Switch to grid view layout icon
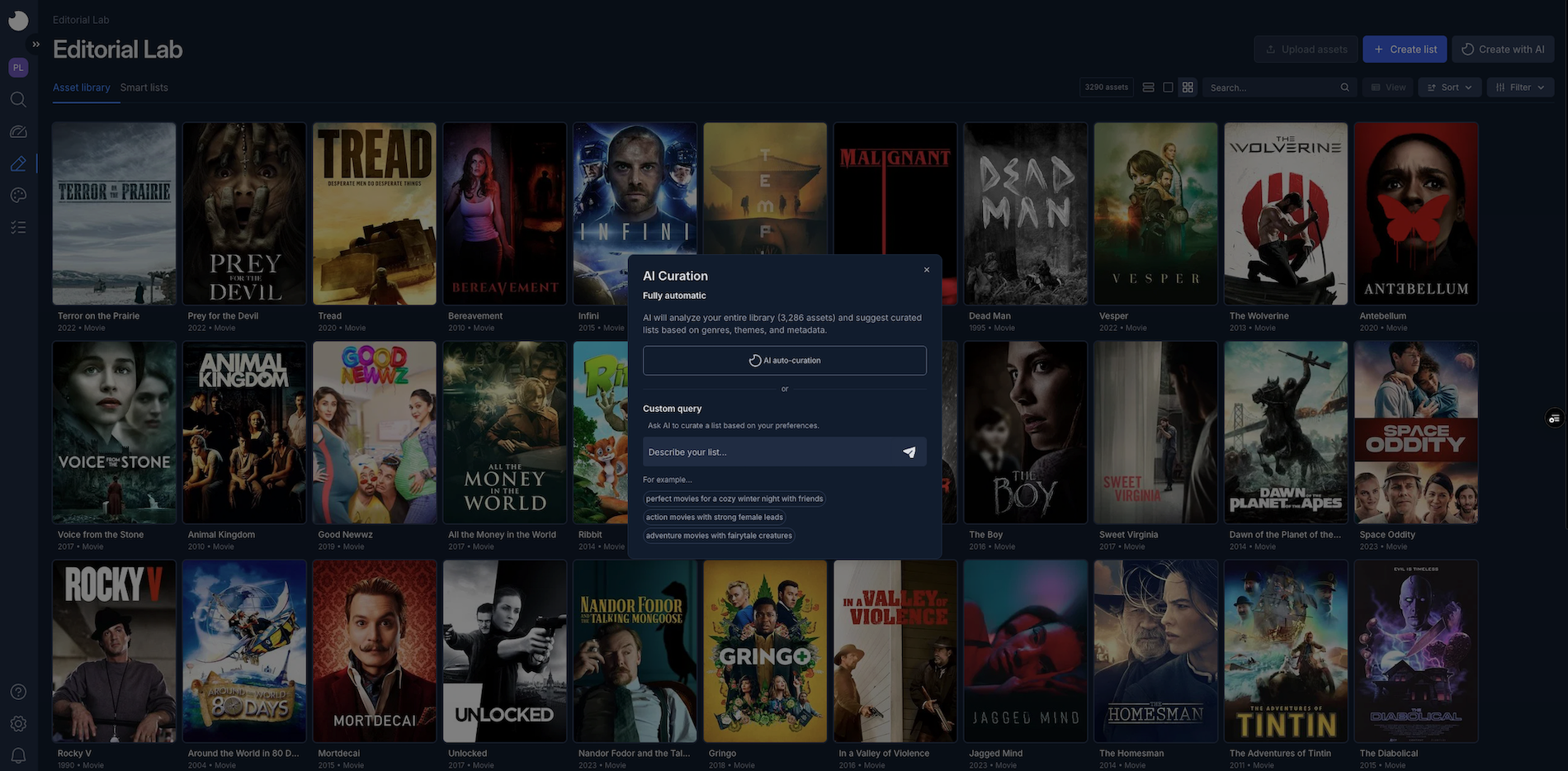1568x771 pixels. pyautogui.click(x=1188, y=88)
